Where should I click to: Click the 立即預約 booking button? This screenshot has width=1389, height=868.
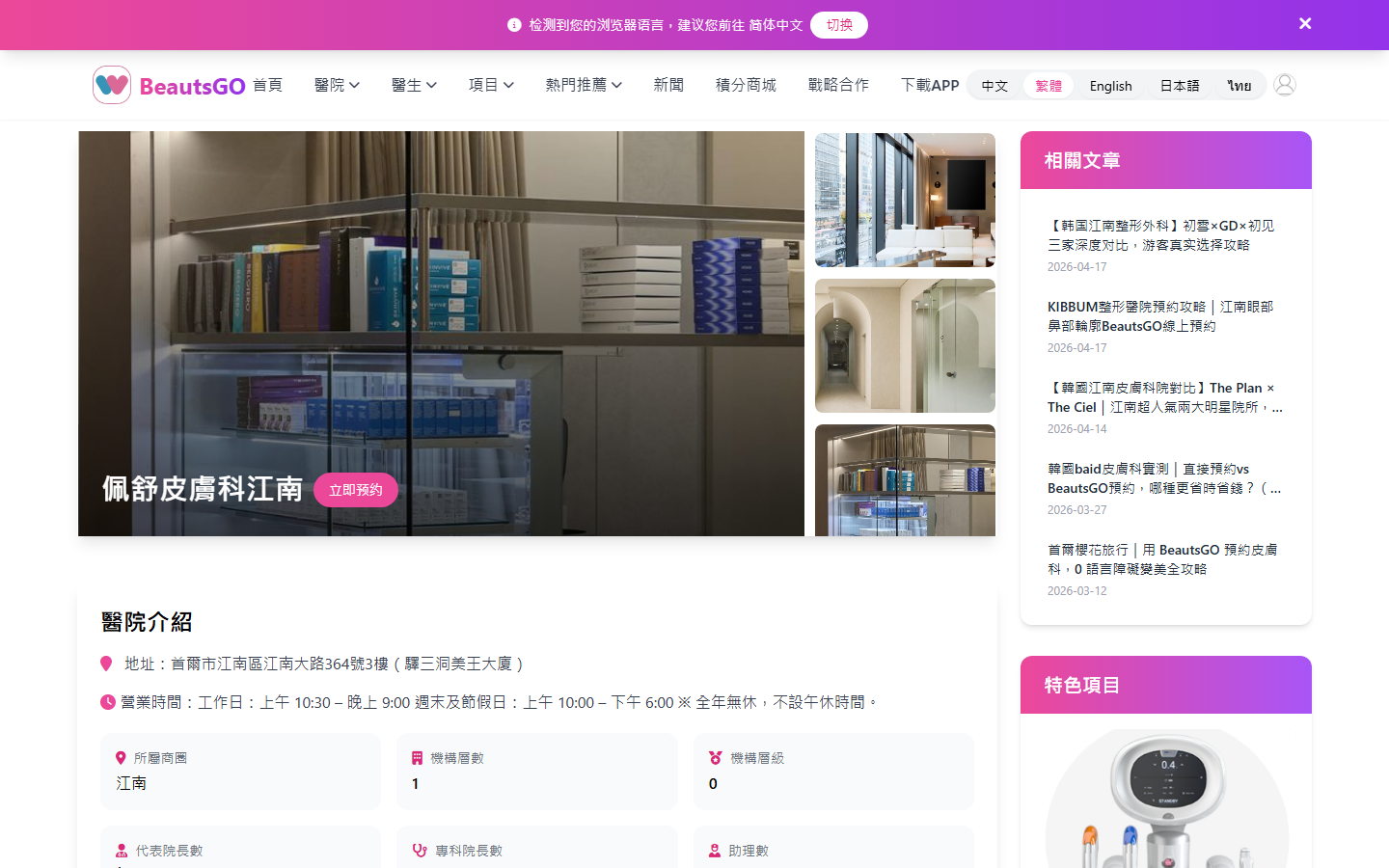[356, 490]
